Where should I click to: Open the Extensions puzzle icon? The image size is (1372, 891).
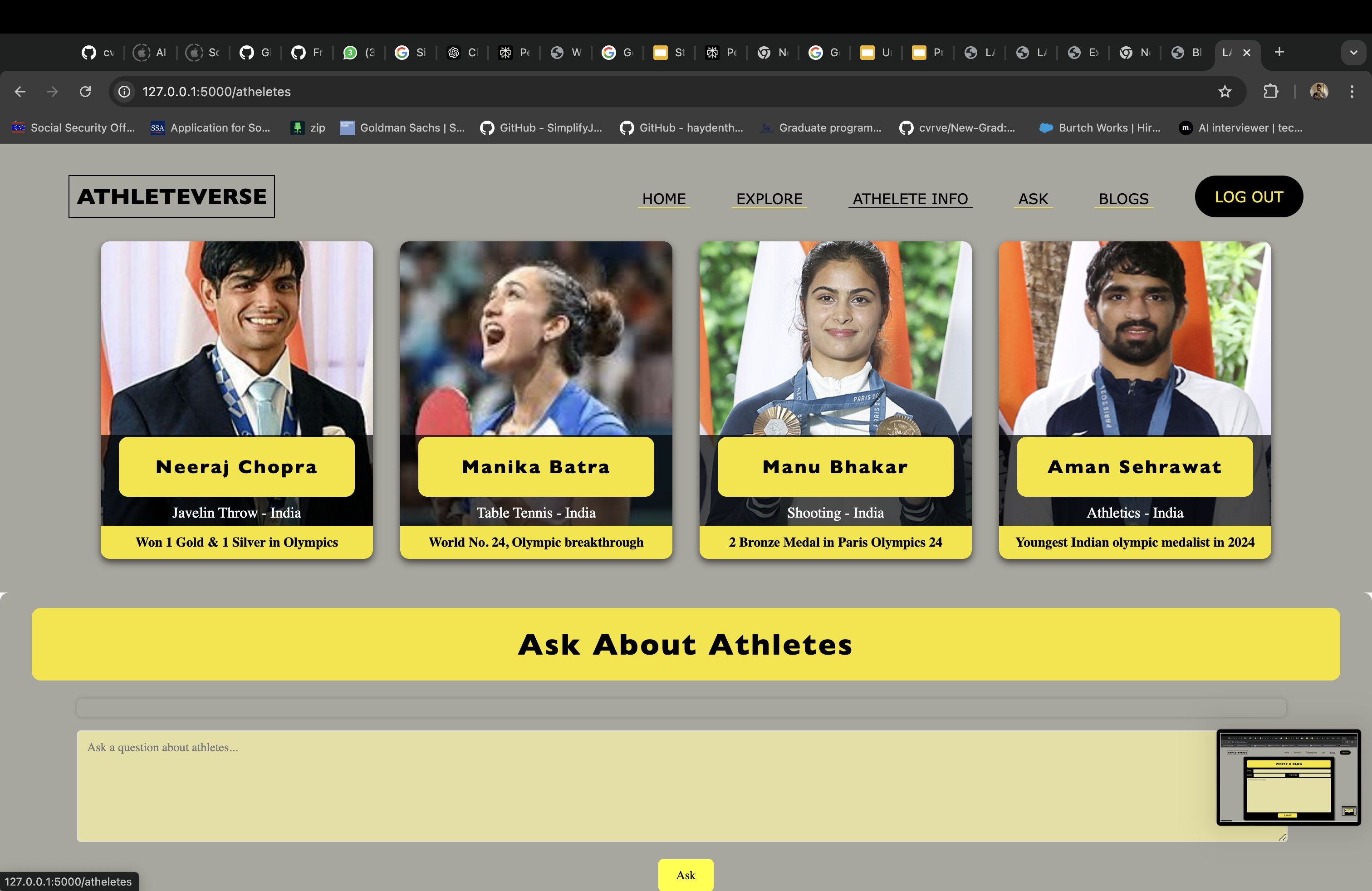coord(1270,92)
